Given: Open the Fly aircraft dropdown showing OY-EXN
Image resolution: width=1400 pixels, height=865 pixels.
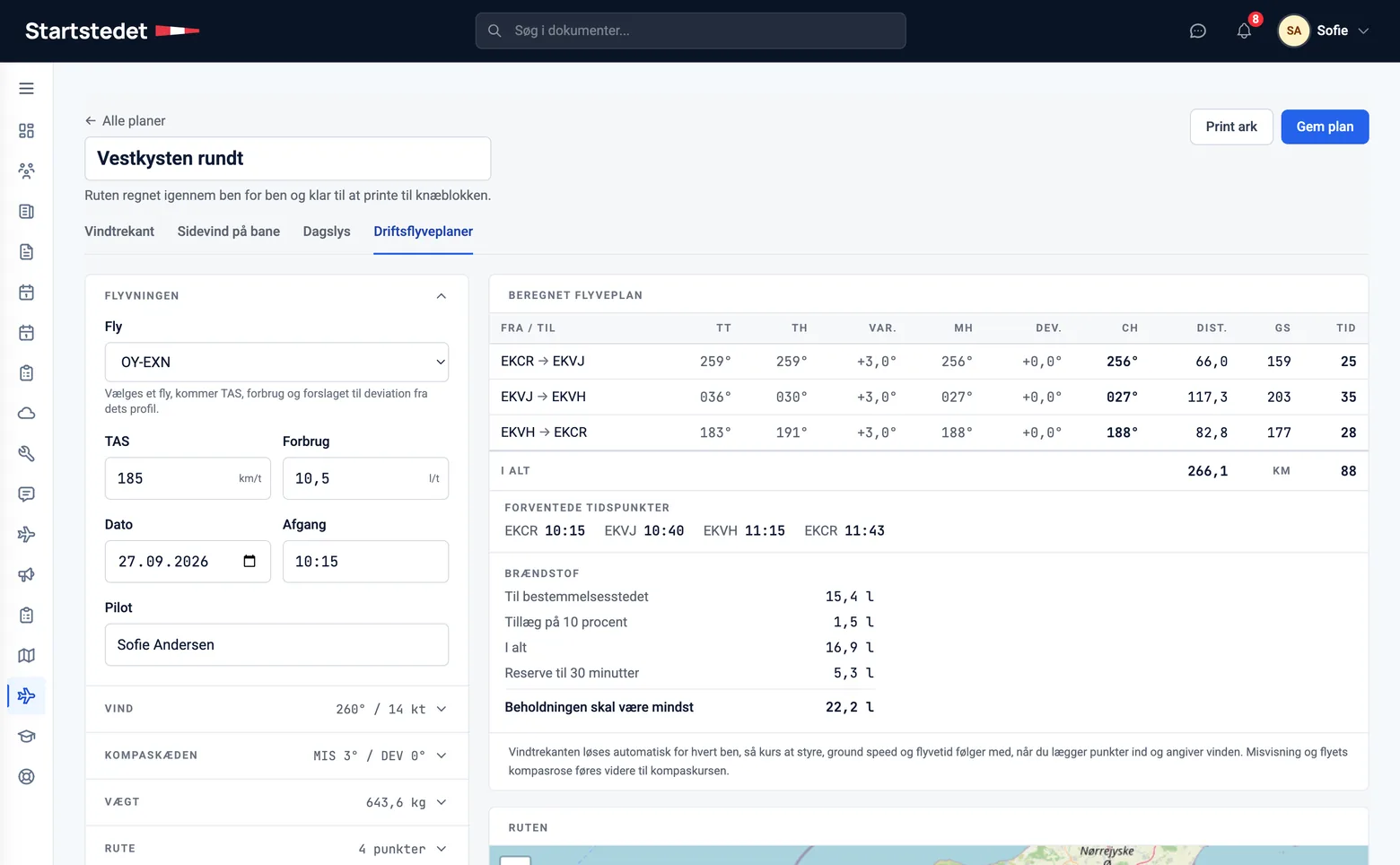Looking at the screenshot, I should pos(276,363).
